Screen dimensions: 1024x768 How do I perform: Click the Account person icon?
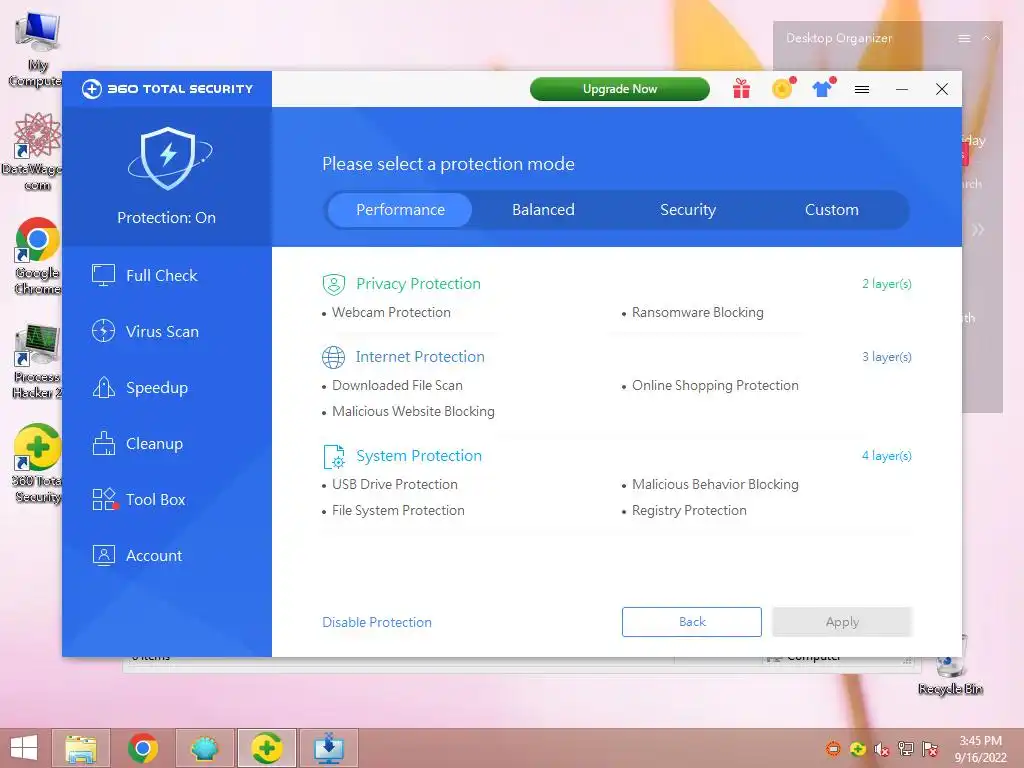pos(103,556)
